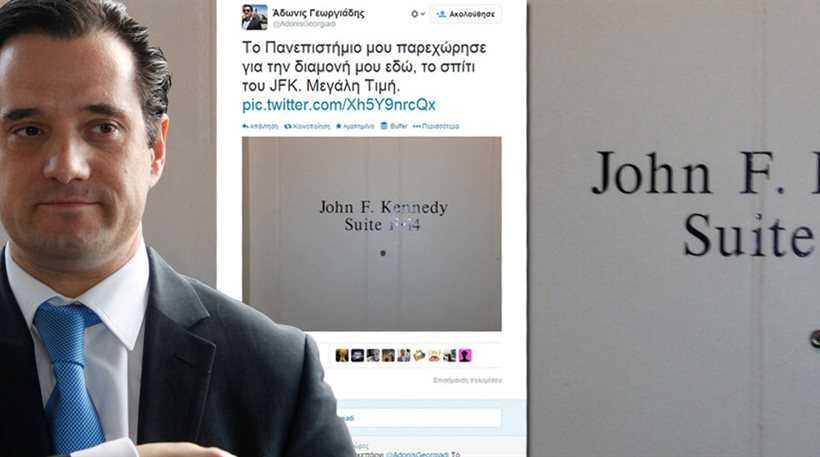Click the eighth avatar next to the pink one
The image size is (820, 457).
(450, 356)
